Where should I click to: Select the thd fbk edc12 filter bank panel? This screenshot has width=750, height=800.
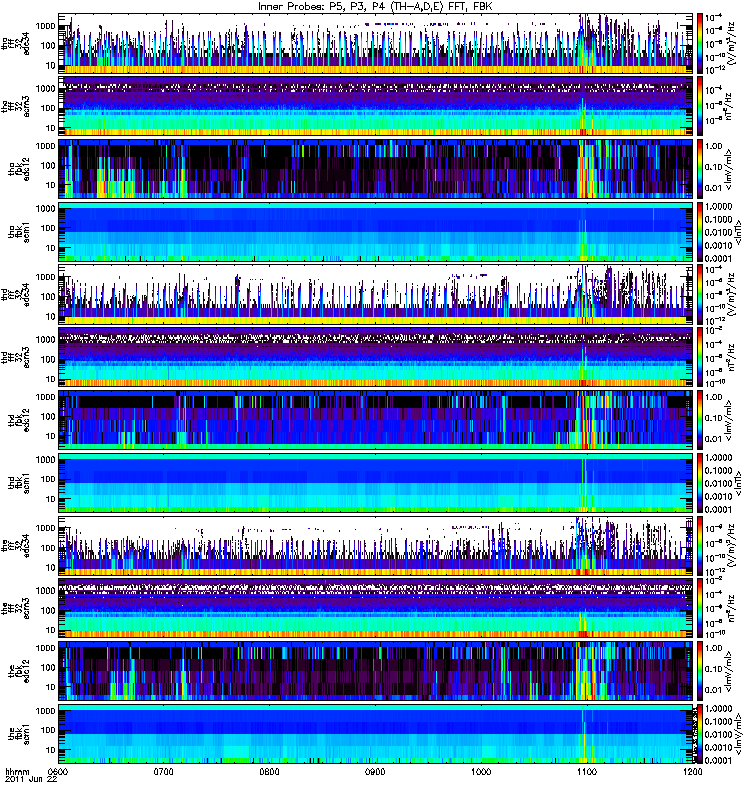coord(376,420)
